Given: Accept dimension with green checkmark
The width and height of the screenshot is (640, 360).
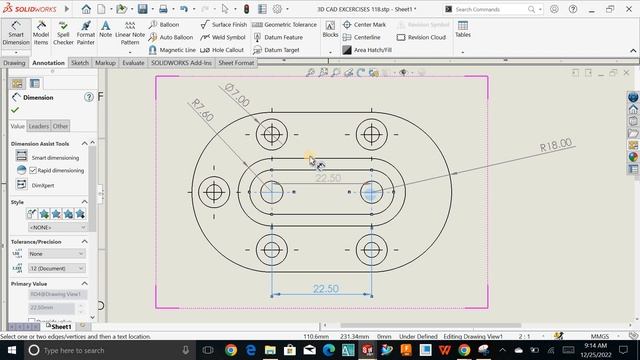Looking at the screenshot, I should [15, 110].
